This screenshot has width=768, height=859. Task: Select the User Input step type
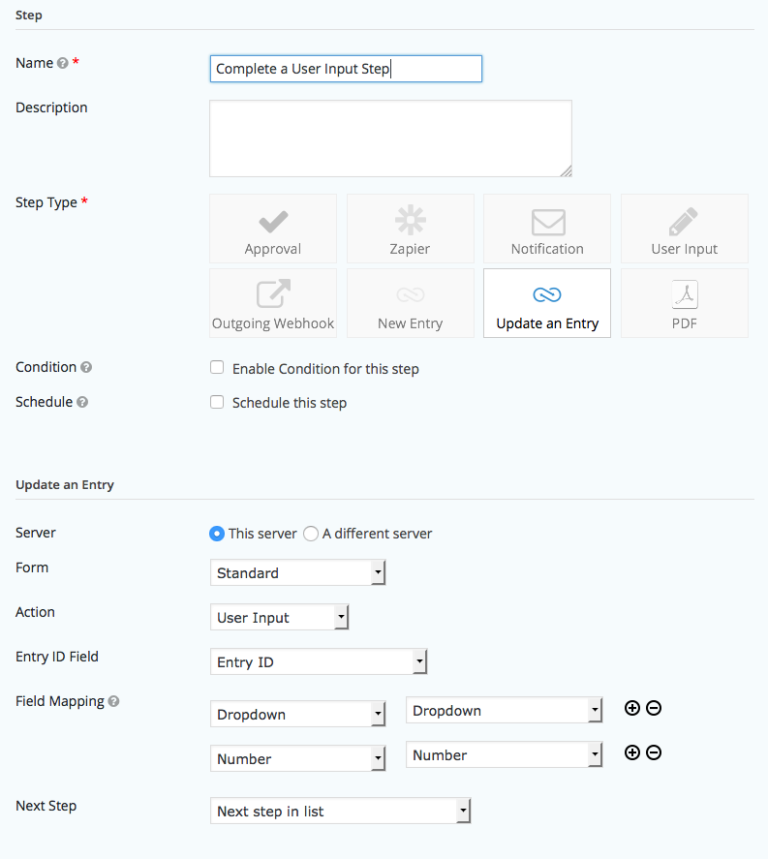tap(684, 228)
